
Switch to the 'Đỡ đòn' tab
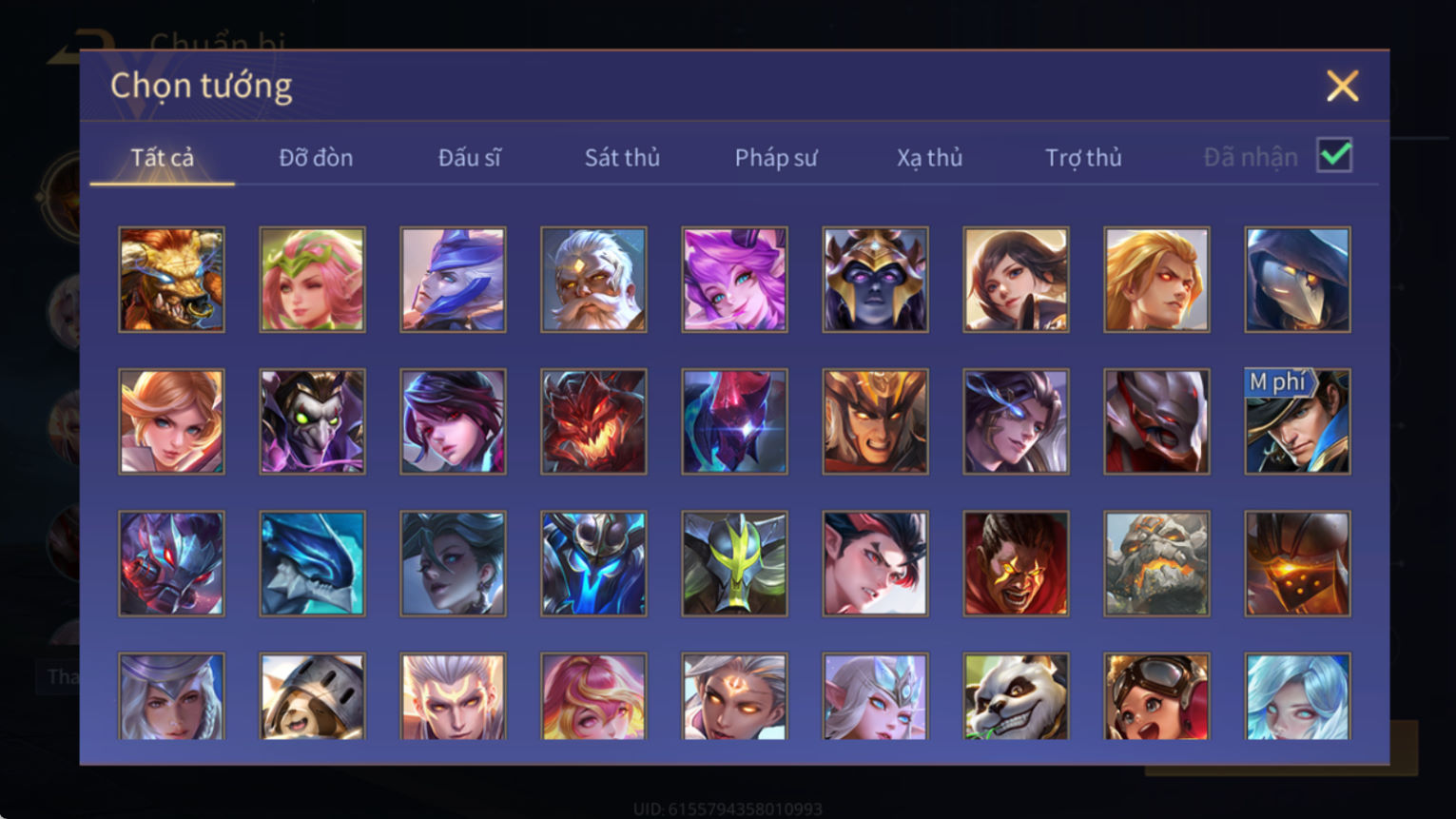point(316,158)
